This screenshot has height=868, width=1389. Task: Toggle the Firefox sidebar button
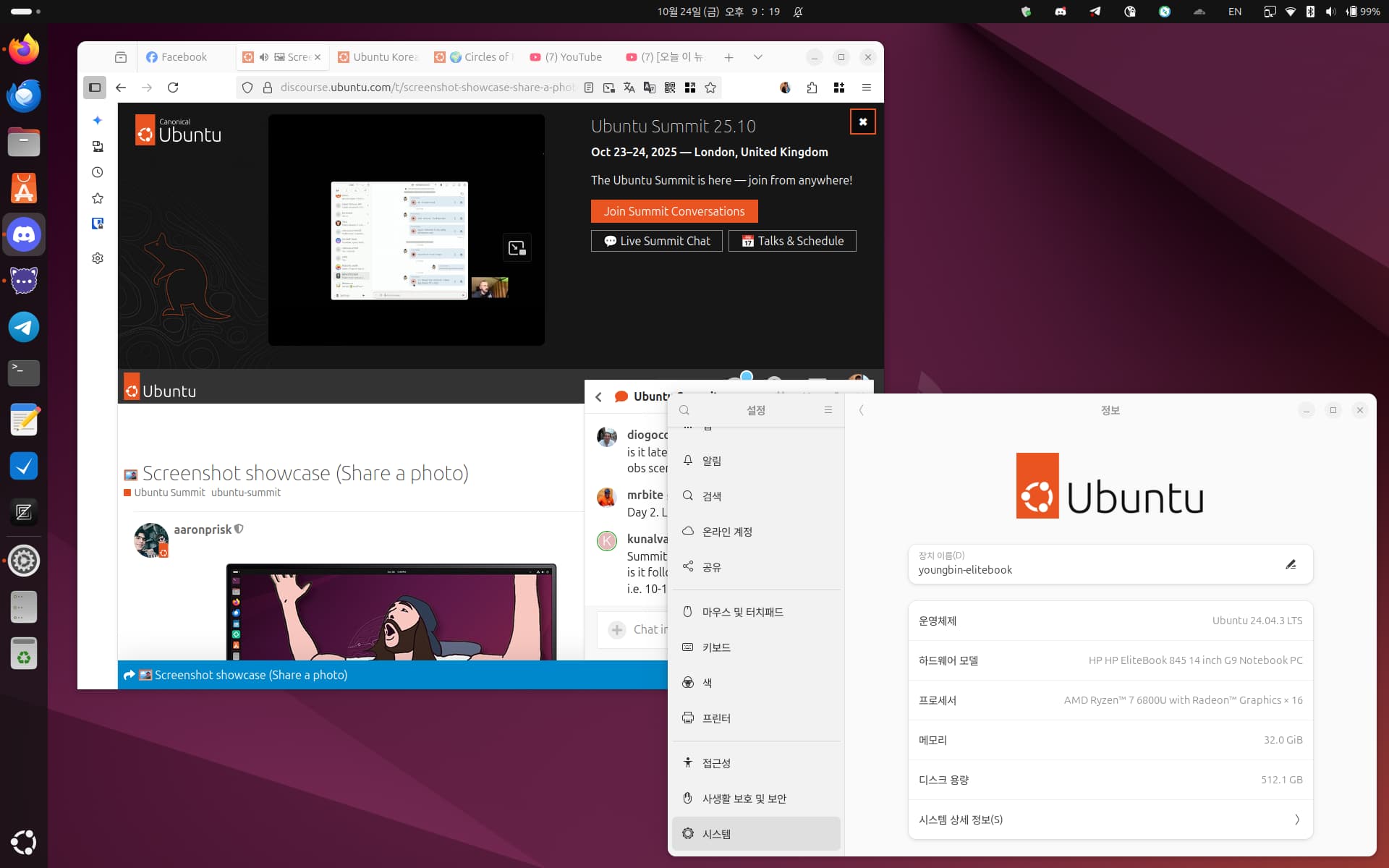[95, 88]
